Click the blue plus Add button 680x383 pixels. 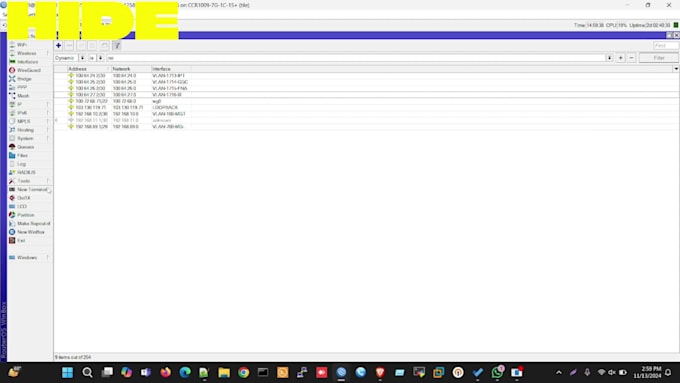pyautogui.click(x=59, y=45)
